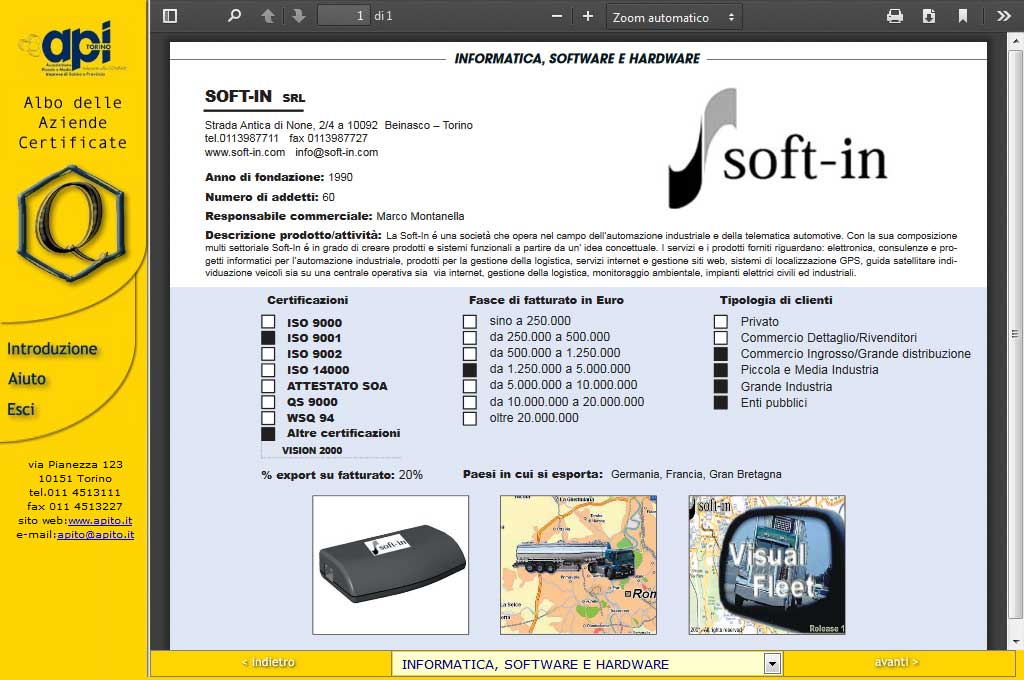Select Esci to exit
The width and height of the screenshot is (1024, 680).
tap(21, 410)
